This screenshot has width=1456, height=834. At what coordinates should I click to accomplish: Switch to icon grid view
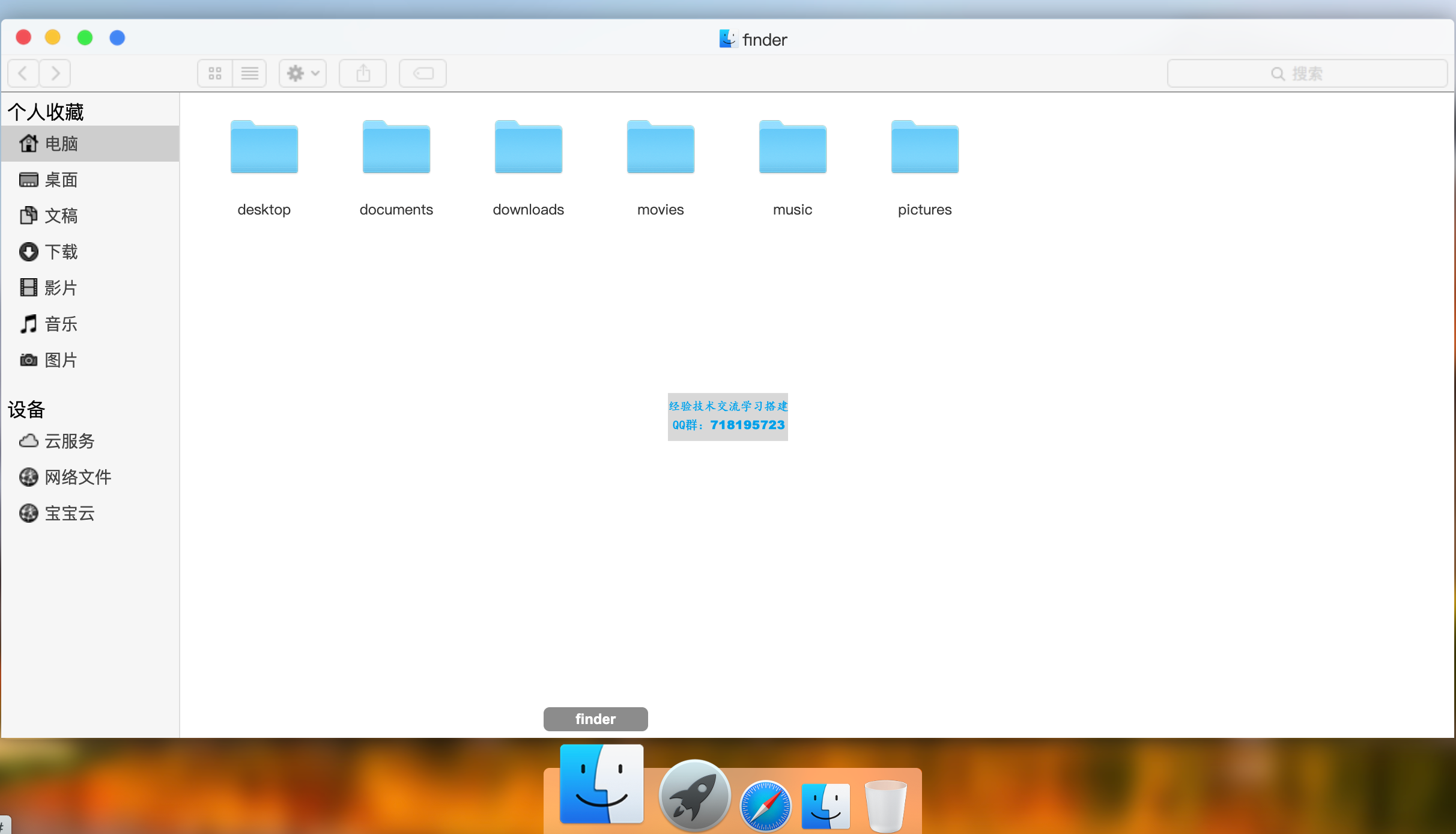point(215,73)
